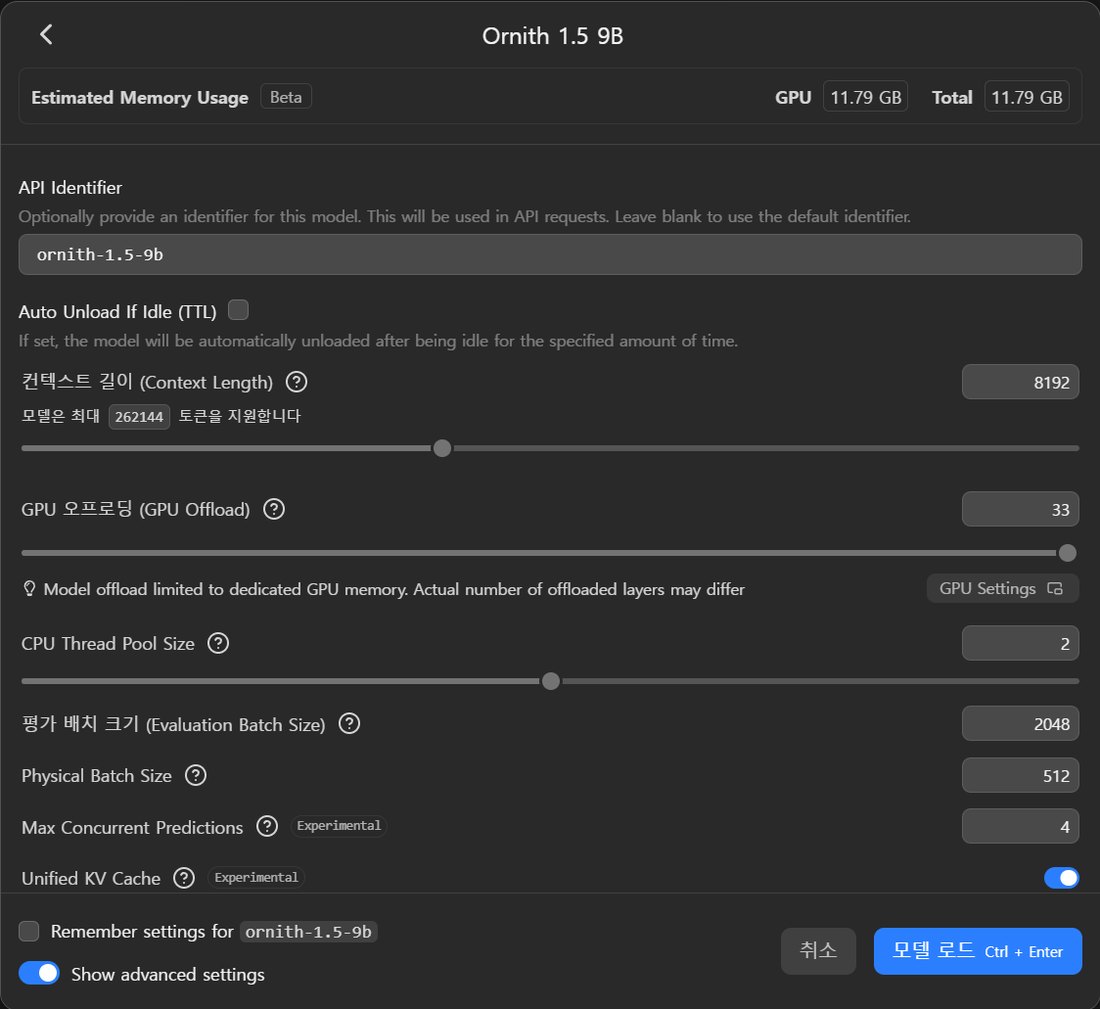1100x1009 pixels.
Task: Focus the API Identifier text field
Action: [x=550, y=255]
